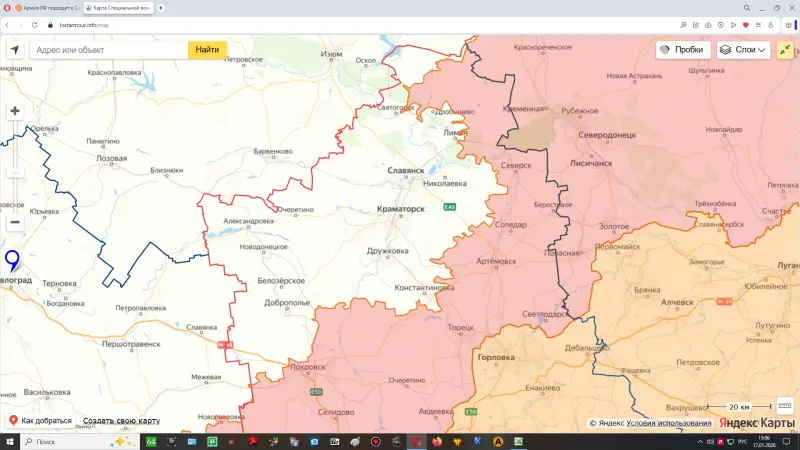800x450 pixels.
Task: Zoom out with the minus button
Action: 15,223
